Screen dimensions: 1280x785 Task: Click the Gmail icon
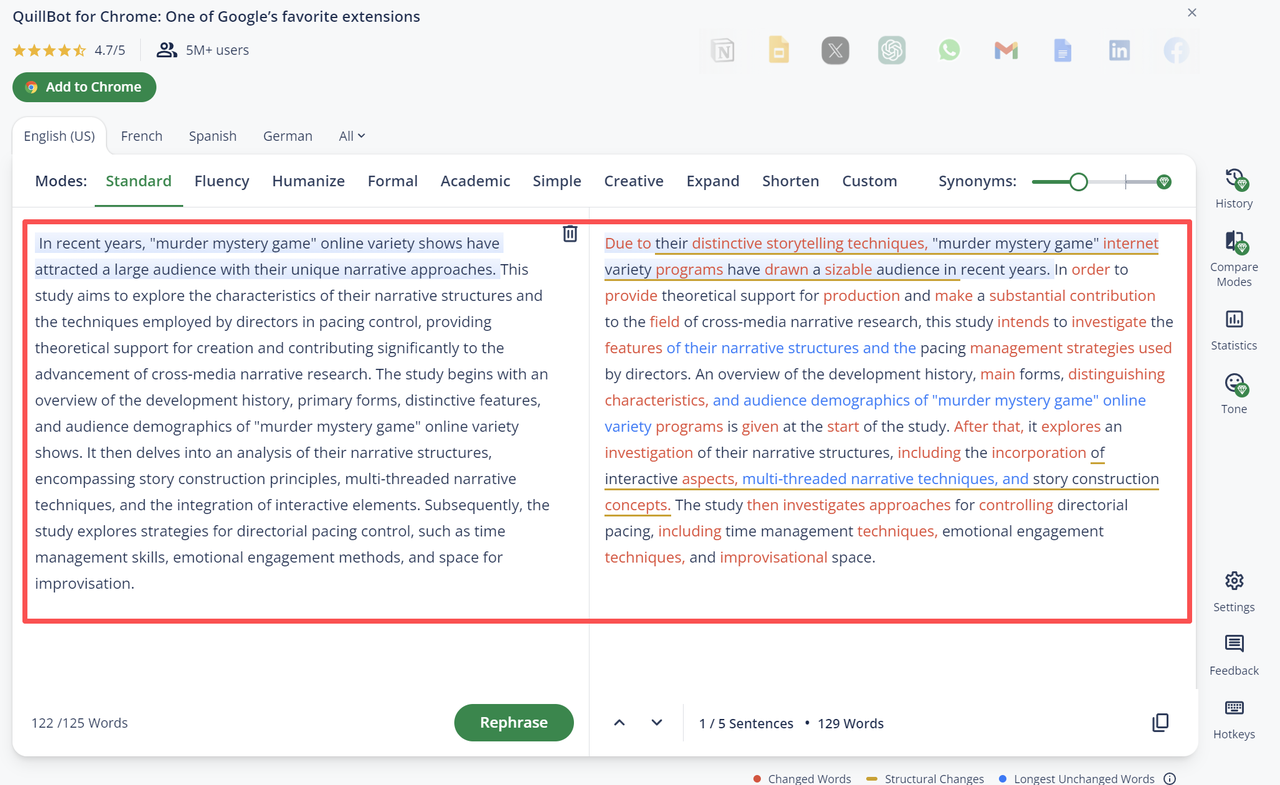(1006, 50)
